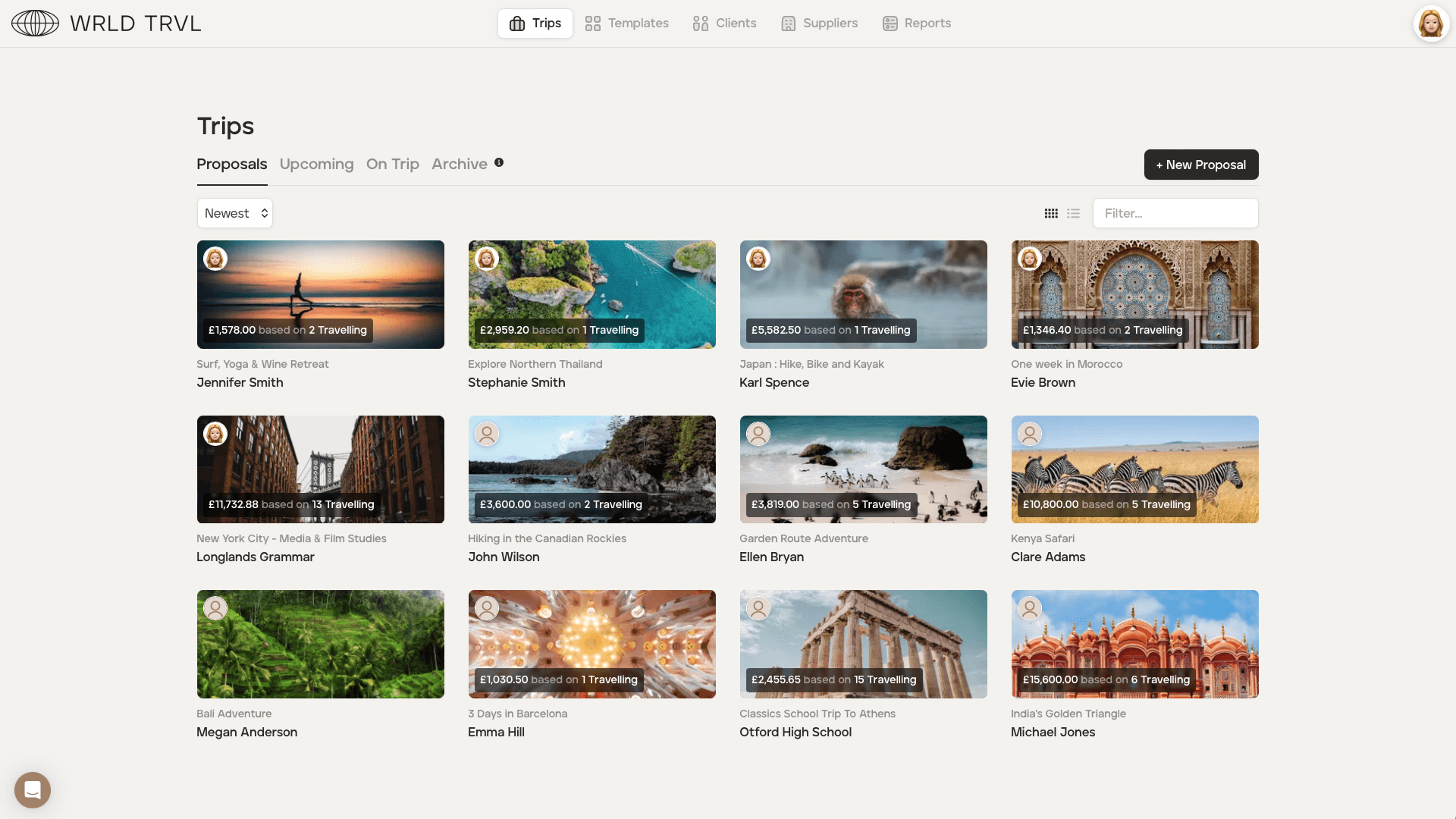This screenshot has height=819, width=1456.
Task: Open India's Golden Triangle thumbnail
Action: (x=1135, y=645)
